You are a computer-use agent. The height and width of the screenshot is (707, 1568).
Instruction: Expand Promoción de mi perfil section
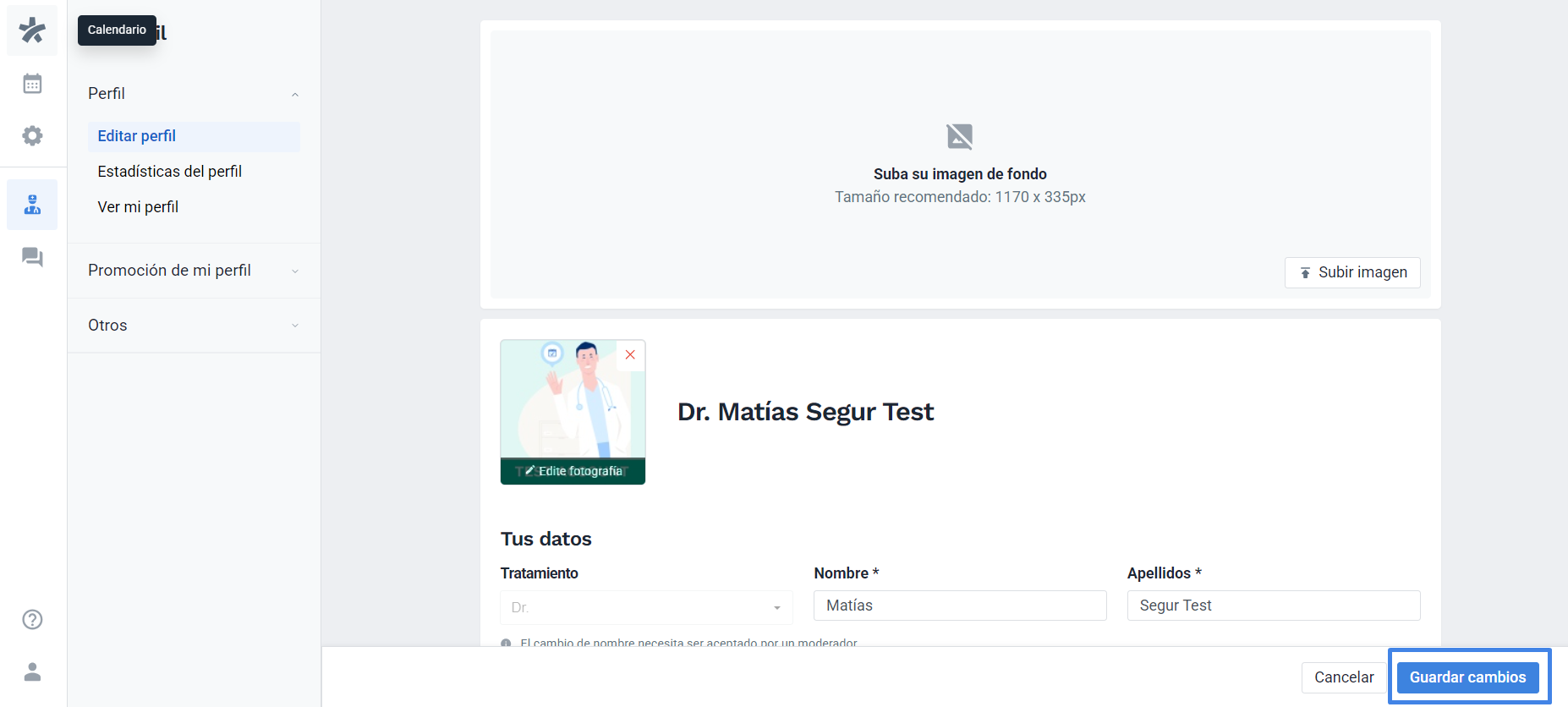click(x=194, y=271)
